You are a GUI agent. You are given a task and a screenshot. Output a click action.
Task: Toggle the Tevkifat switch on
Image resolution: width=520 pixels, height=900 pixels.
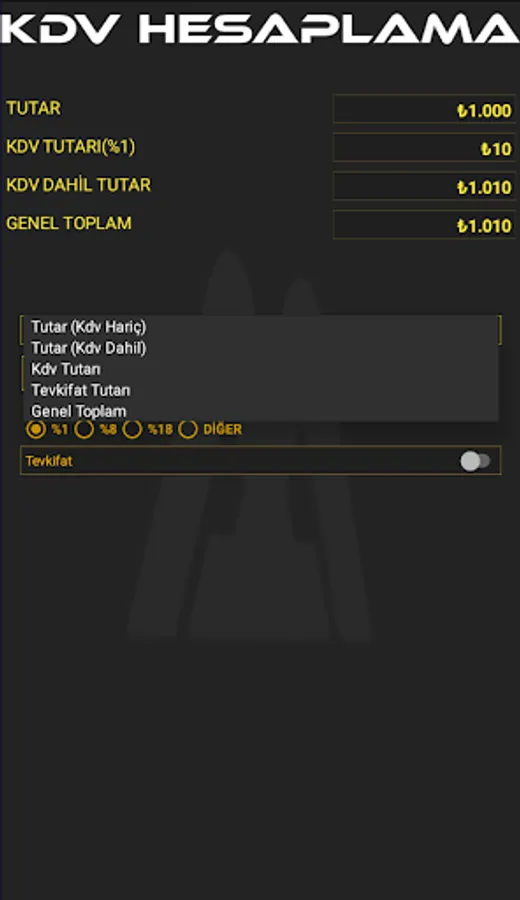point(475,461)
